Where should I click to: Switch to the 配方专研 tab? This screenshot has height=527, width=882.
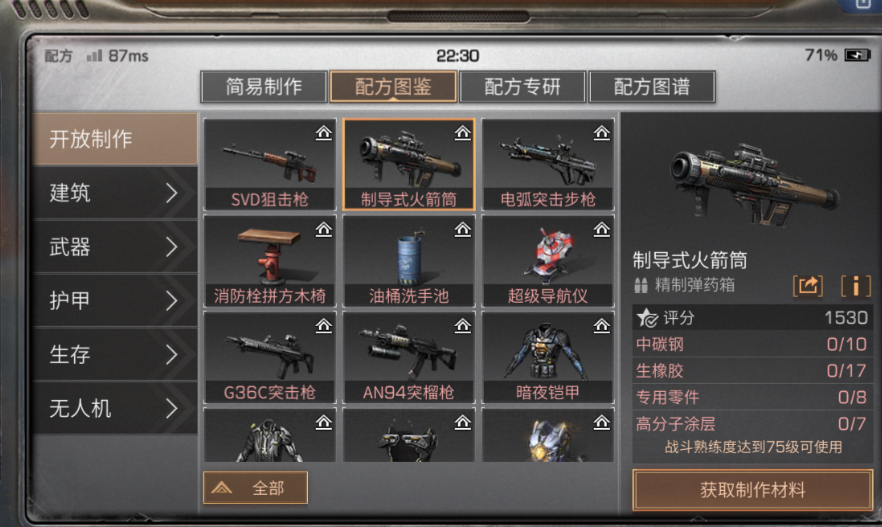pyautogui.click(x=523, y=87)
